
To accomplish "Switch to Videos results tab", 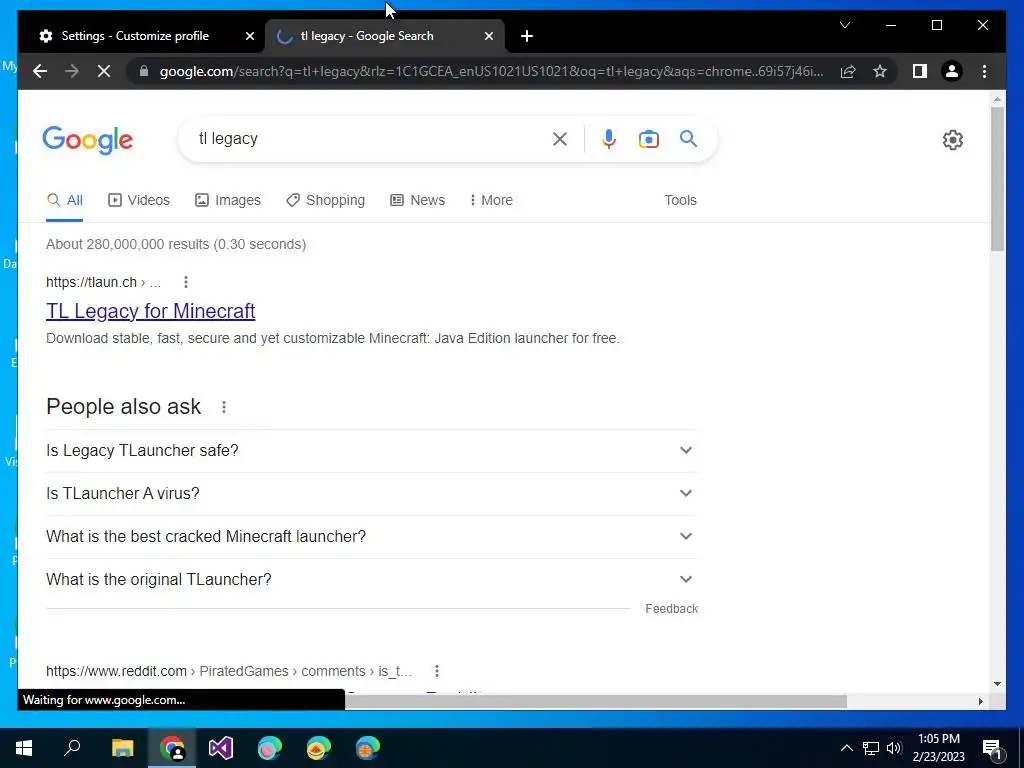I will click(138, 200).
